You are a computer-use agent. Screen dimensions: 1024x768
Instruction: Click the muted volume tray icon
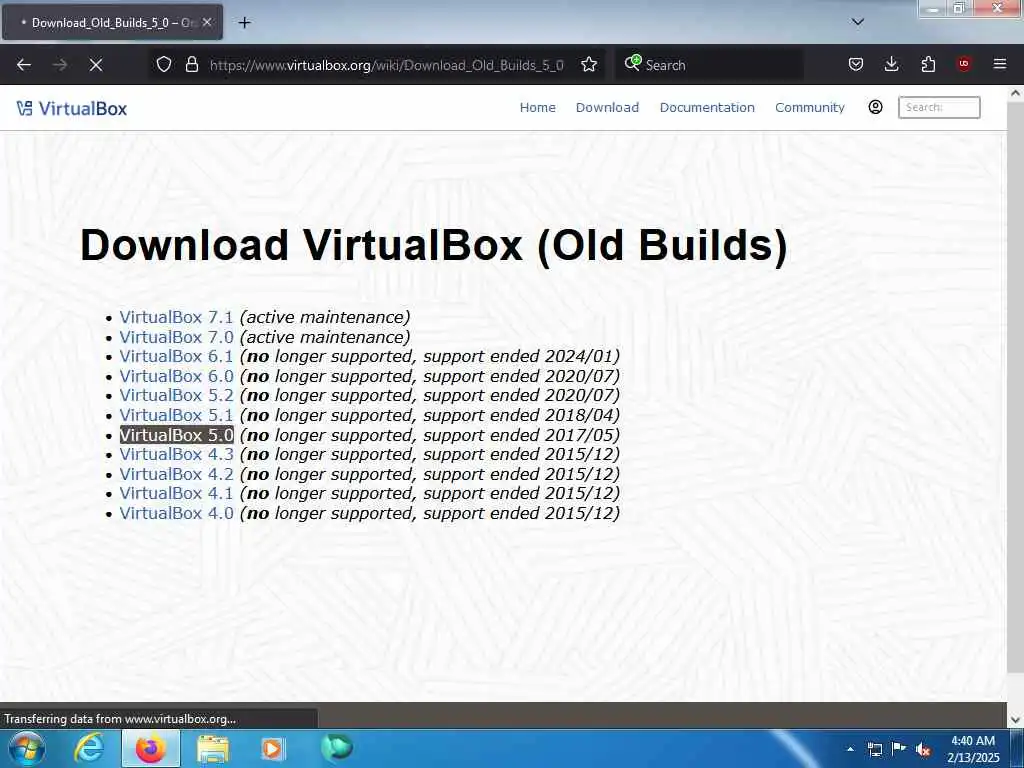click(x=923, y=750)
